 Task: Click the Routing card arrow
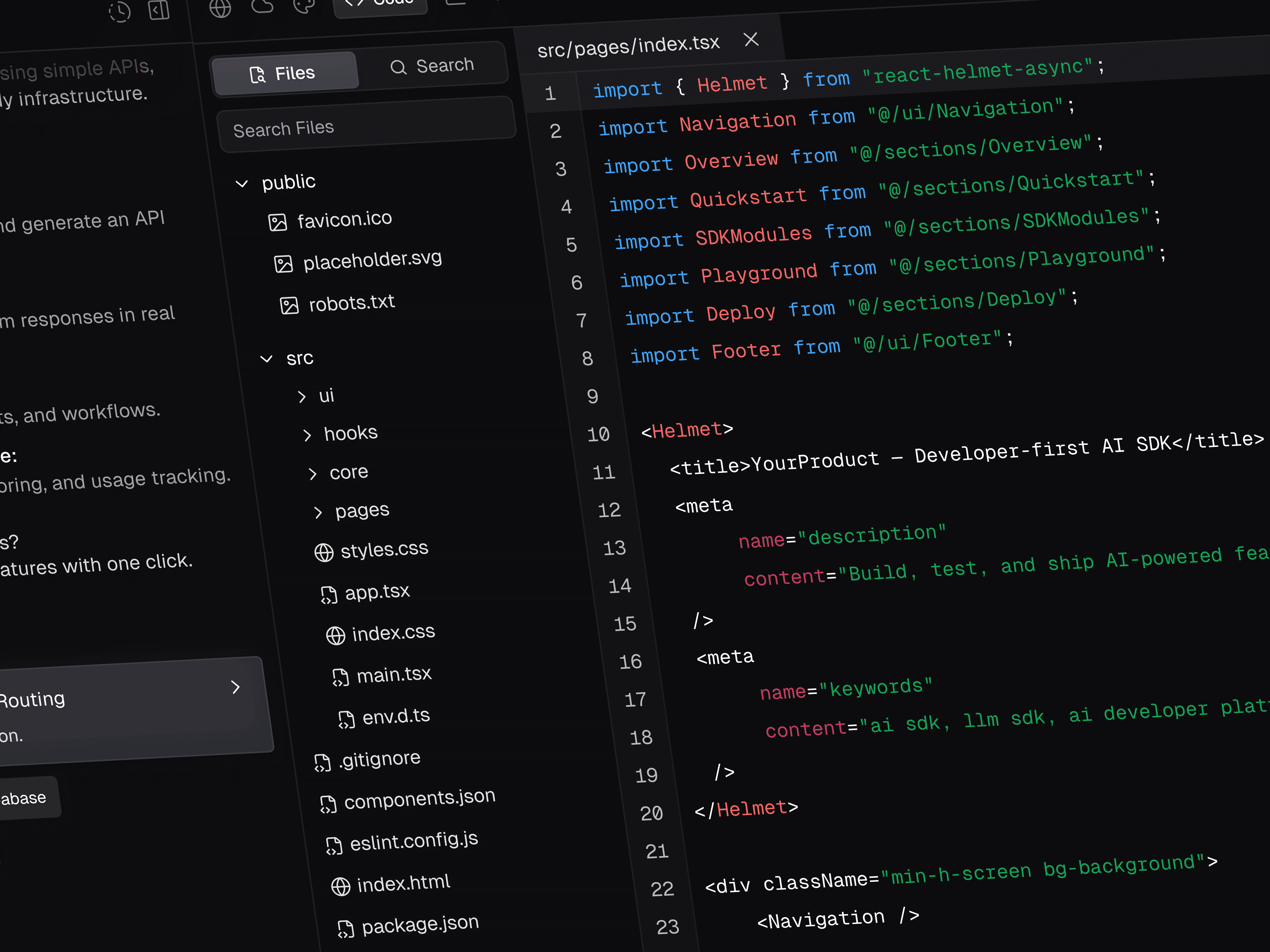pos(235,687)
